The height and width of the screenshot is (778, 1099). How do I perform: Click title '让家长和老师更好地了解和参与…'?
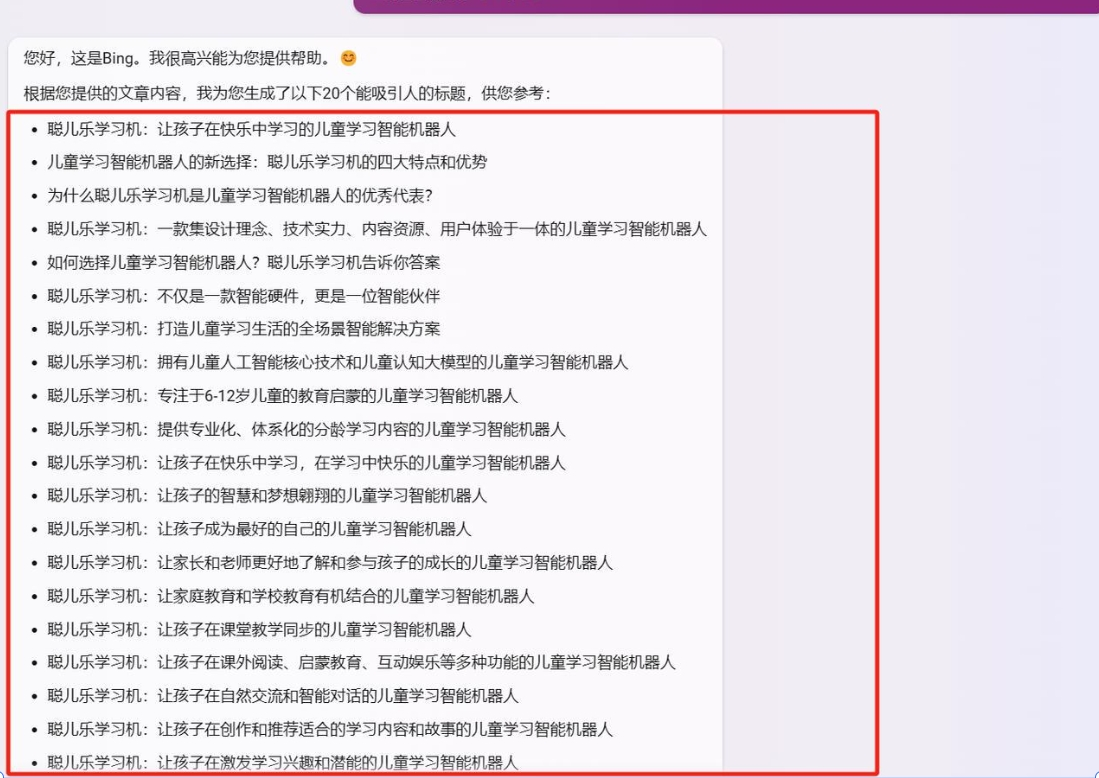[330, 562]
